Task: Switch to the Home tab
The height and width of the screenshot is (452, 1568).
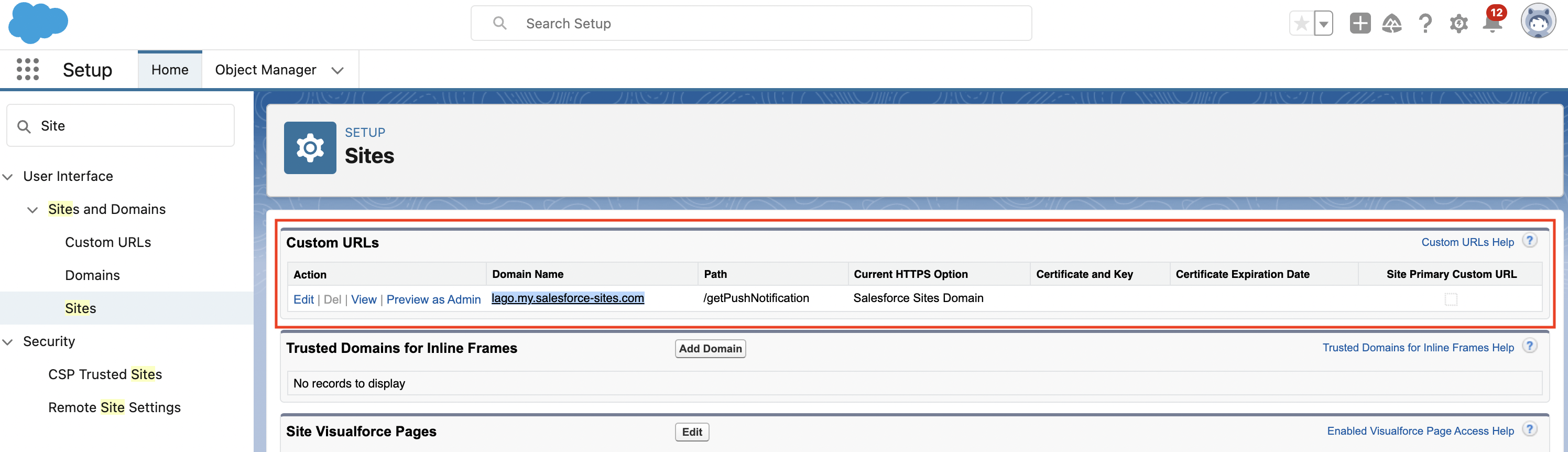Action: tap(170, 69)
